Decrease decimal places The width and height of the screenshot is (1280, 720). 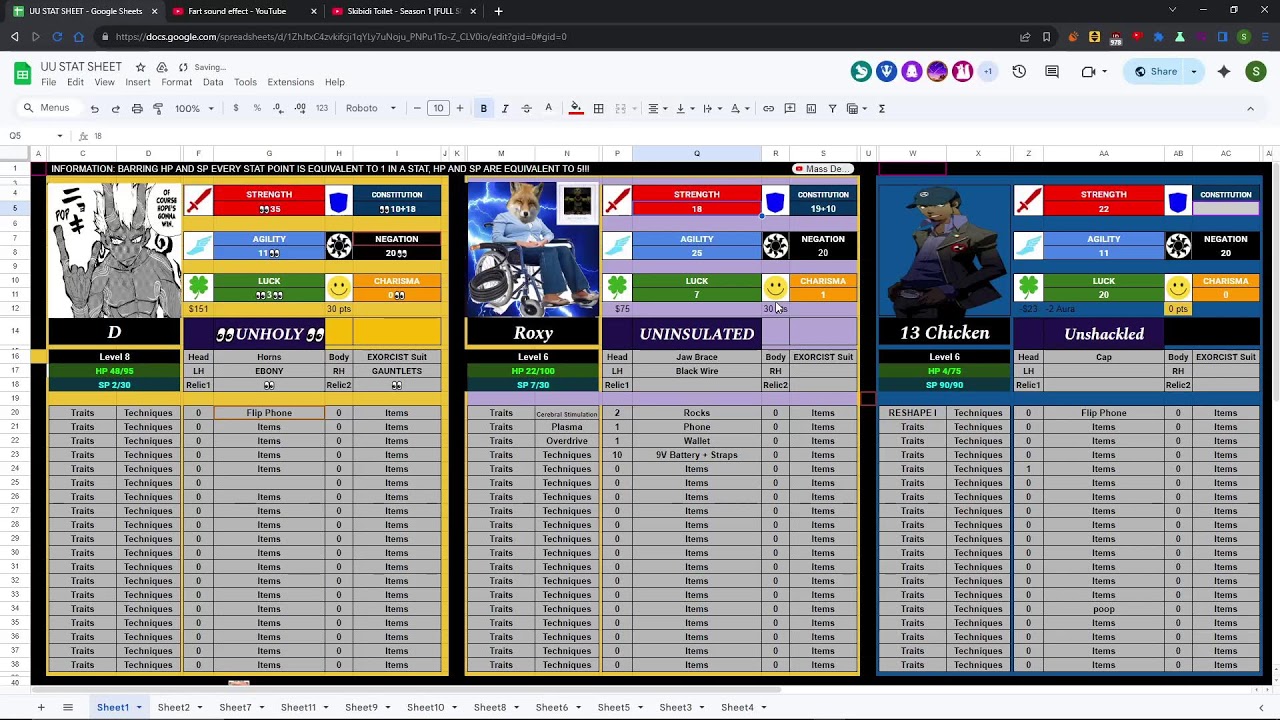[x=278, y=108]
